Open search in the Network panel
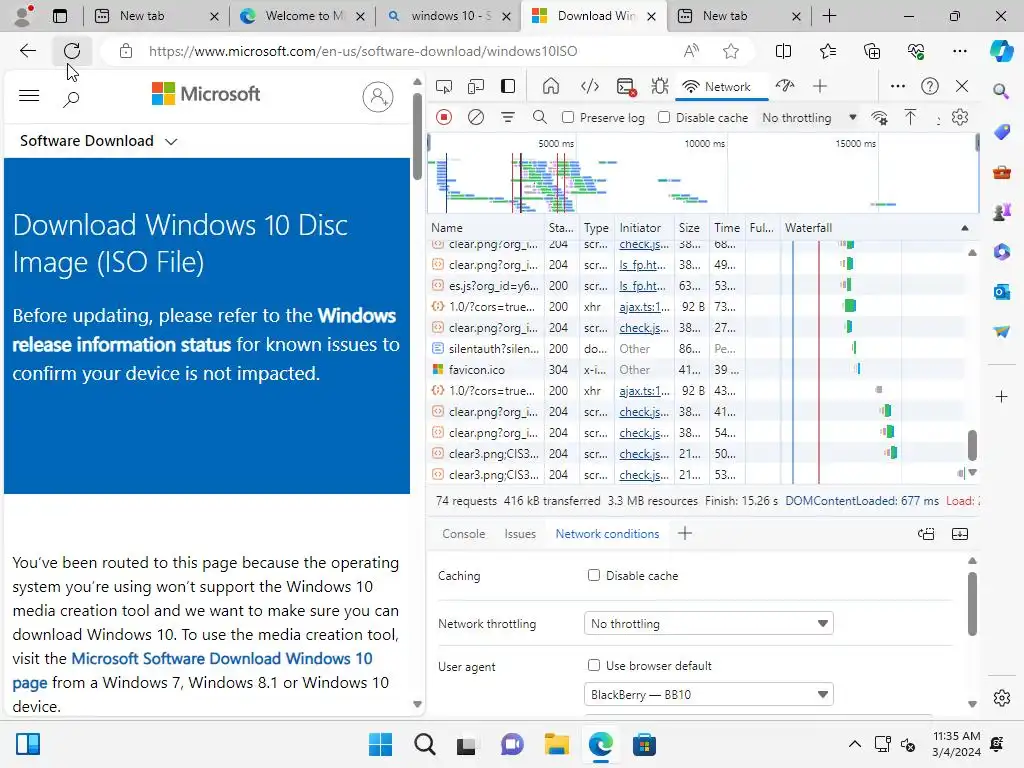1024x768 pixels. [x=539, y=118]
